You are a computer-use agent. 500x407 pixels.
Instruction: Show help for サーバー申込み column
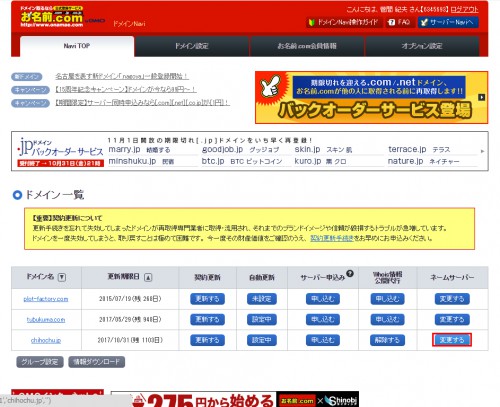(349, 273)
